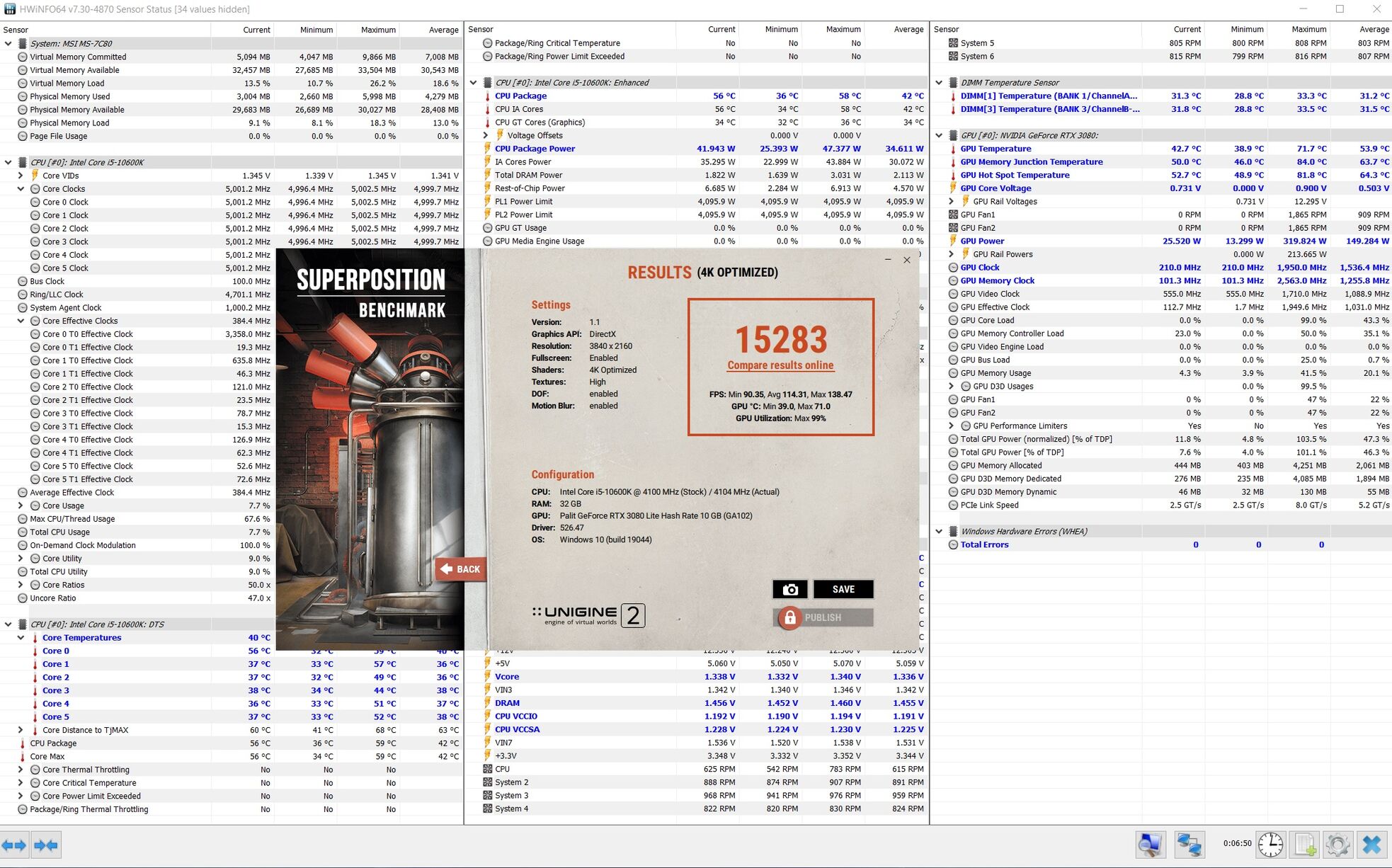1392x868 pixels.
Task: Open the monitor with magnifier summary icon
Action: click(1150, 844)
